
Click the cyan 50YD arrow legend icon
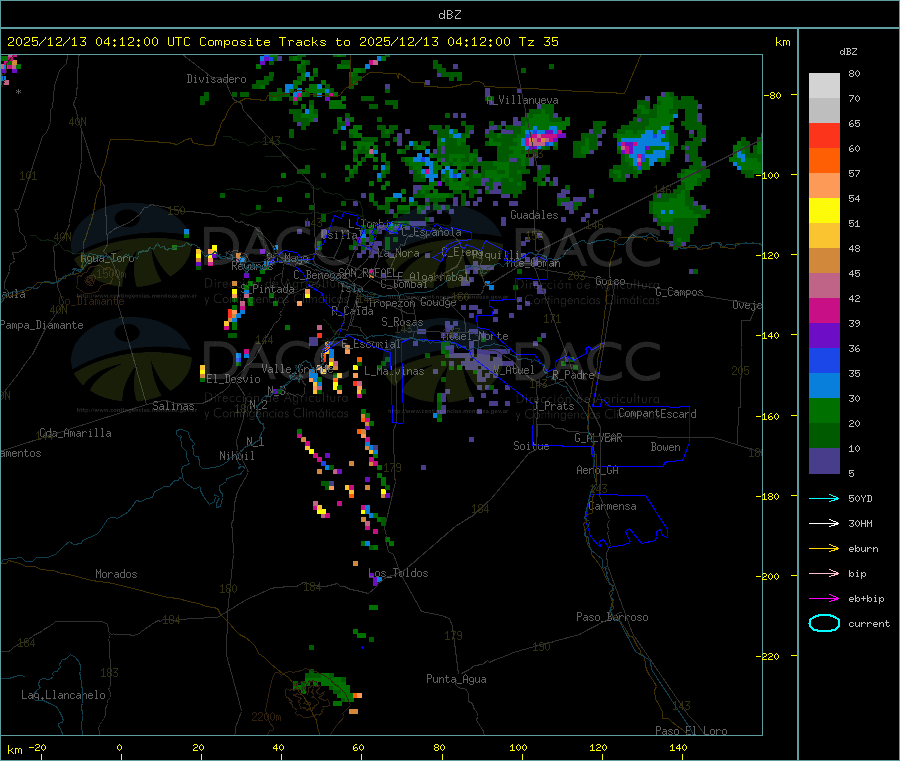[824, 498]
